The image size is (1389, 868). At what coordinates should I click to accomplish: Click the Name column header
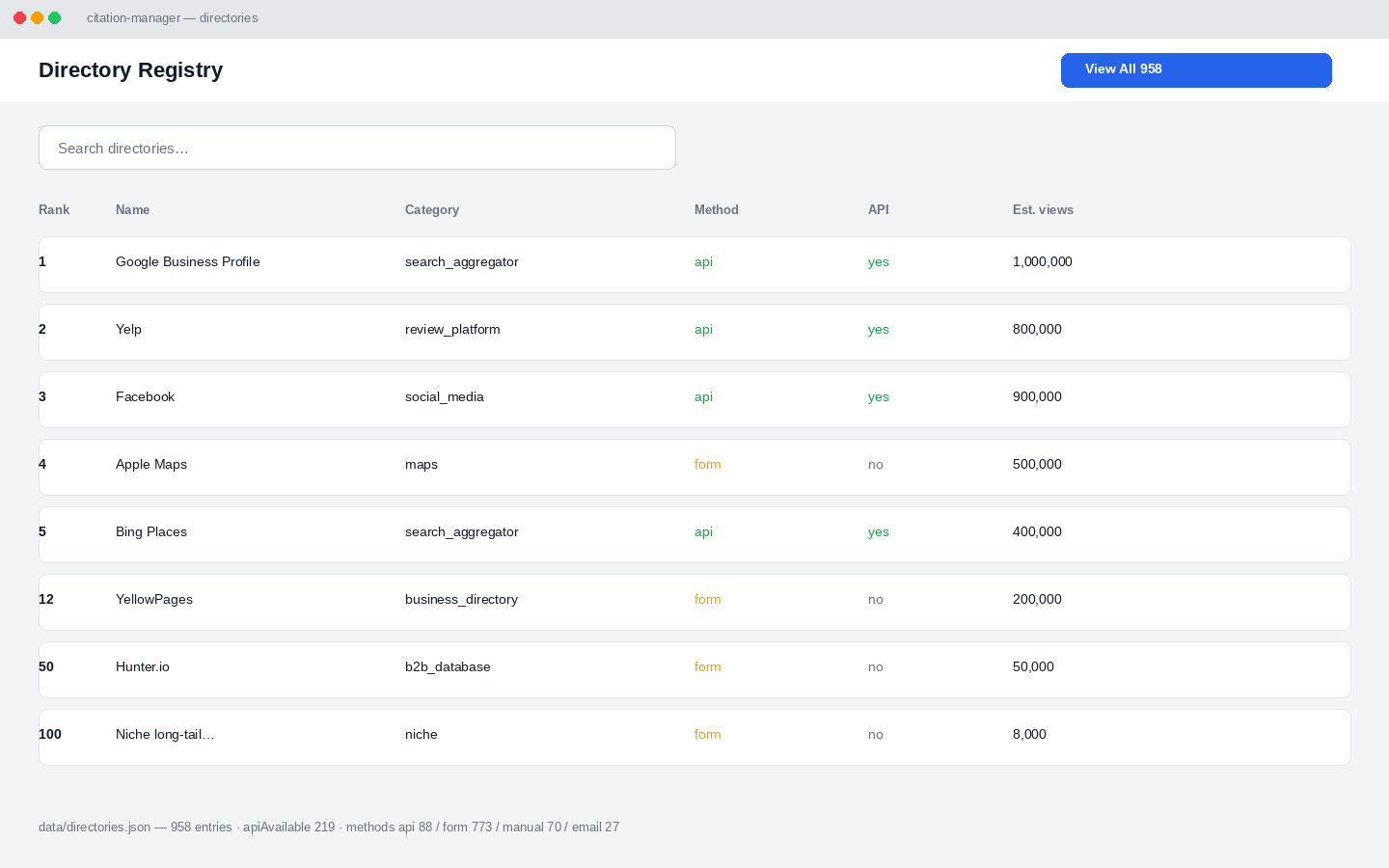132,209
